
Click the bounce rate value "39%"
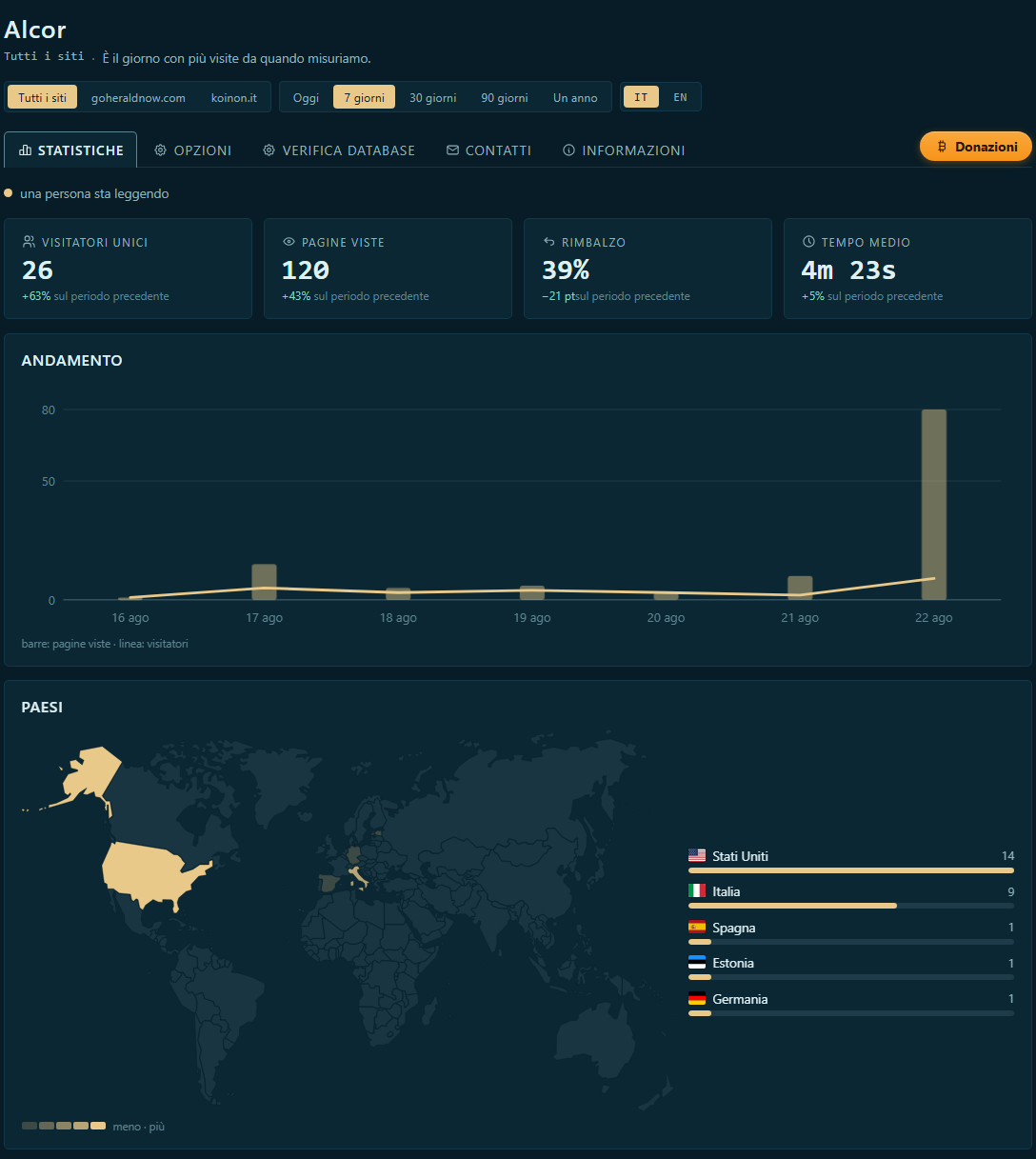coord(566,270)
